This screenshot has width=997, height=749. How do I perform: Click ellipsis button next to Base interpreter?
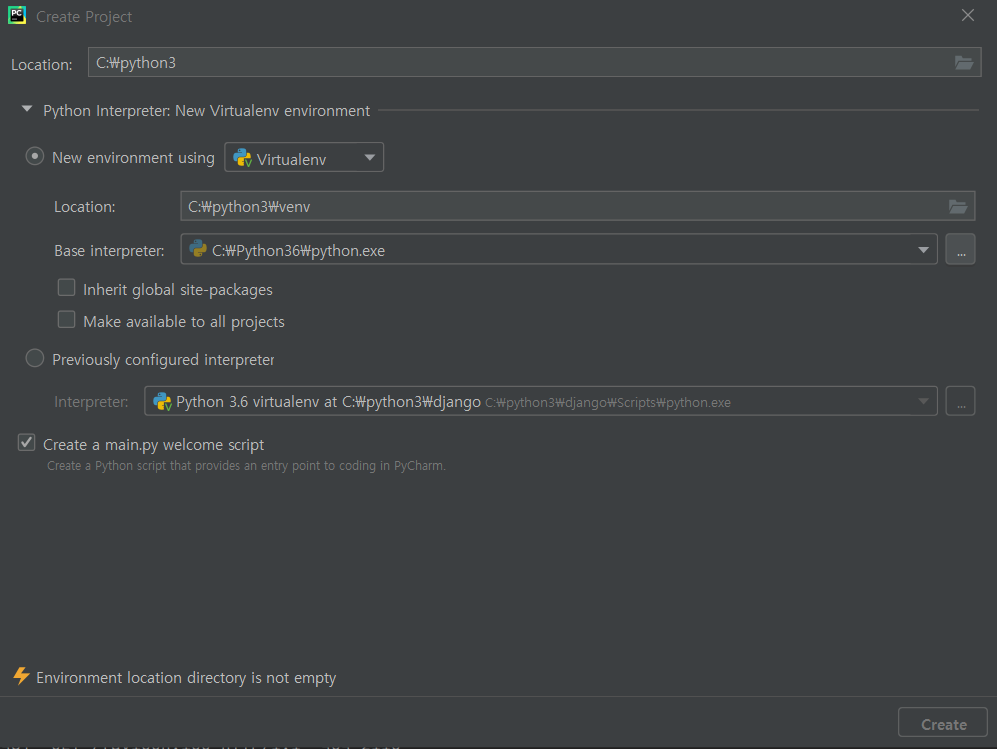pos(960,249)
